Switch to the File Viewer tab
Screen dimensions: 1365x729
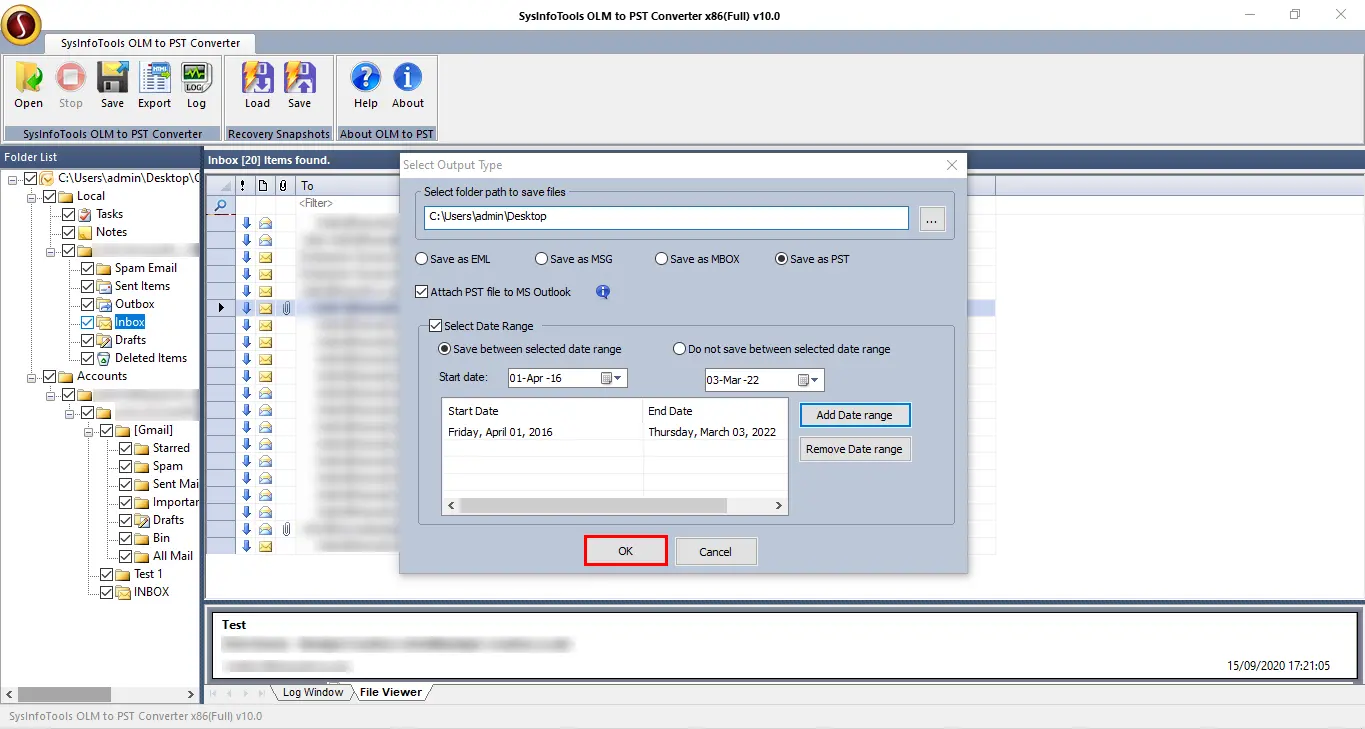tap(390, 692)
